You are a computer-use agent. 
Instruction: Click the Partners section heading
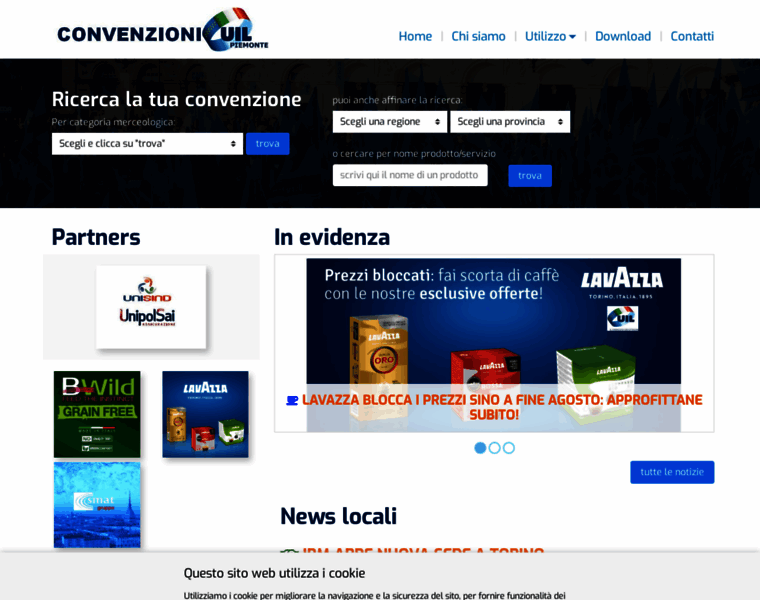click(96, 237)
